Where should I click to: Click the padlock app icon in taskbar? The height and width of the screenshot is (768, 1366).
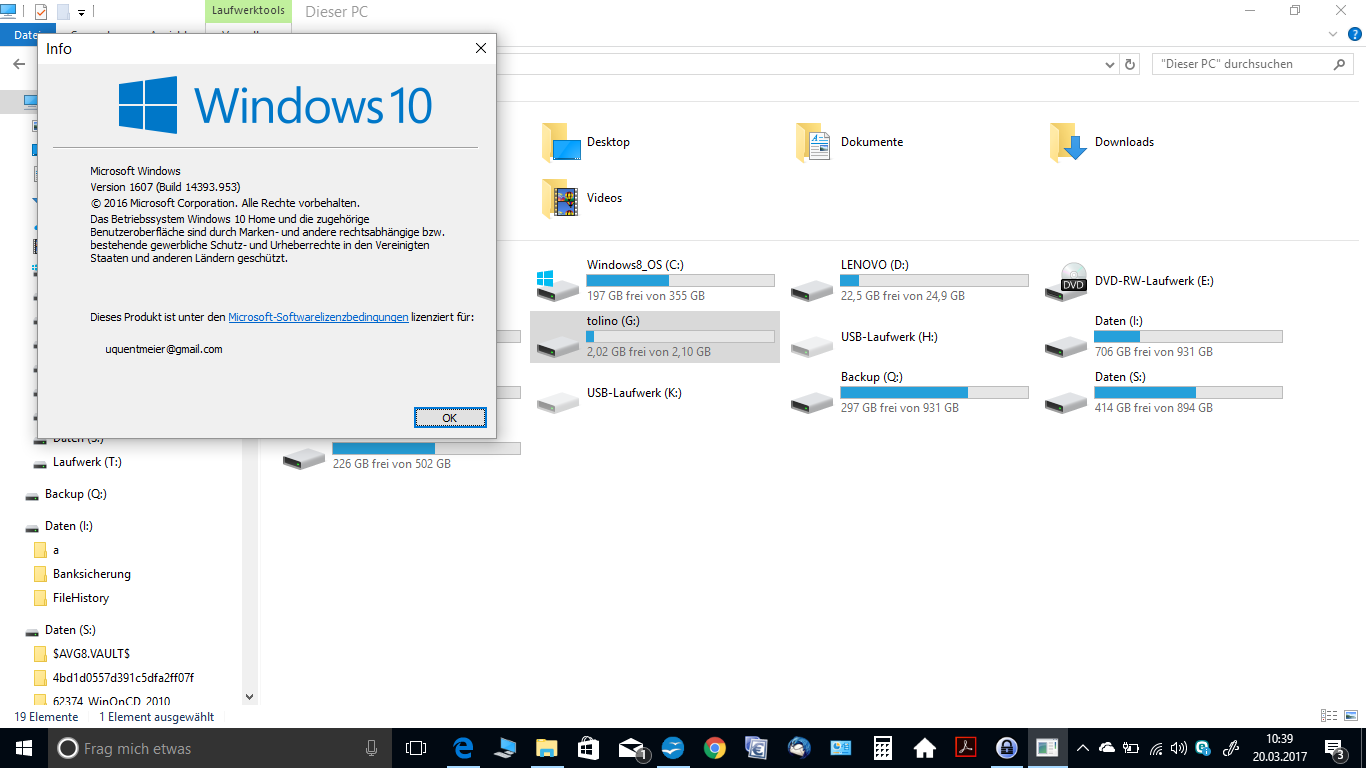tap(1007, 748)
